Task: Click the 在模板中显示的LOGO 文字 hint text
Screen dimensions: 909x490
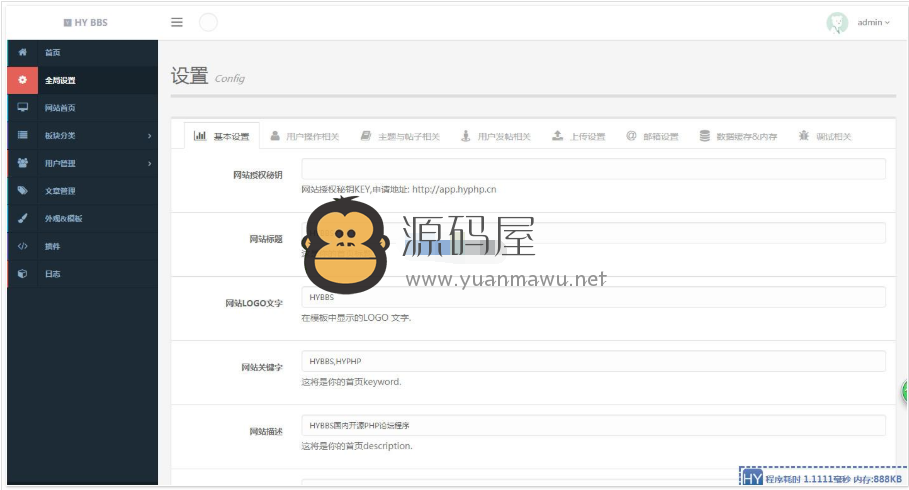Action: (356, 318)
